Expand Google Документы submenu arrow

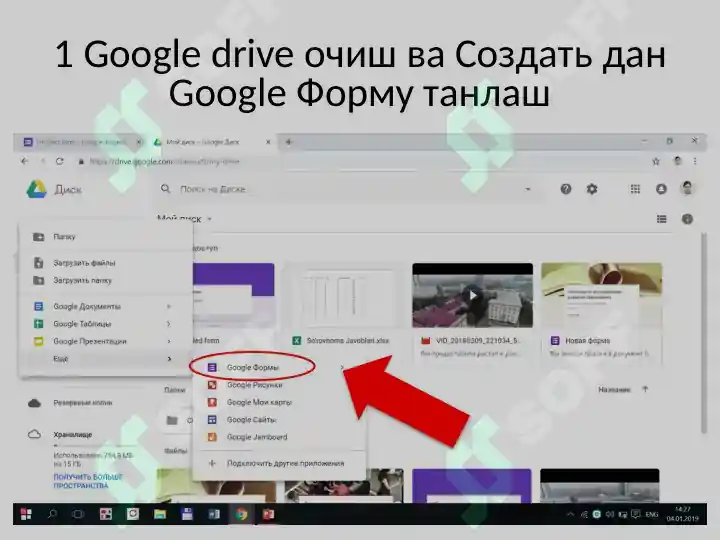pos(169,306)
